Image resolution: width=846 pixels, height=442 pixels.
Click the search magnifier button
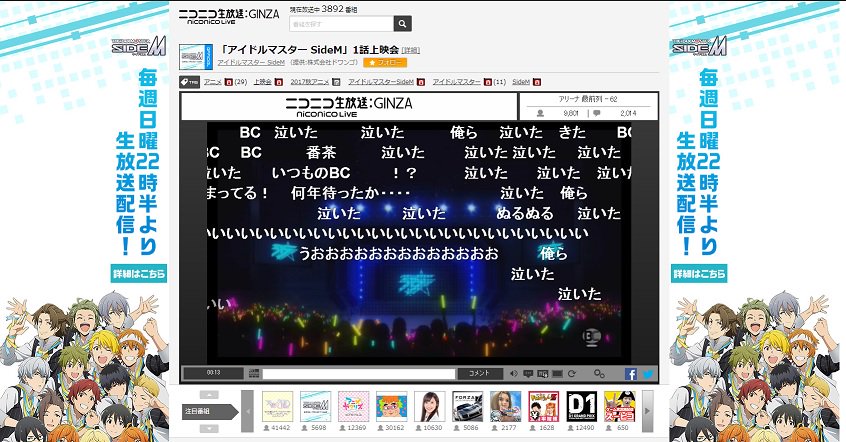coord(402,24)
